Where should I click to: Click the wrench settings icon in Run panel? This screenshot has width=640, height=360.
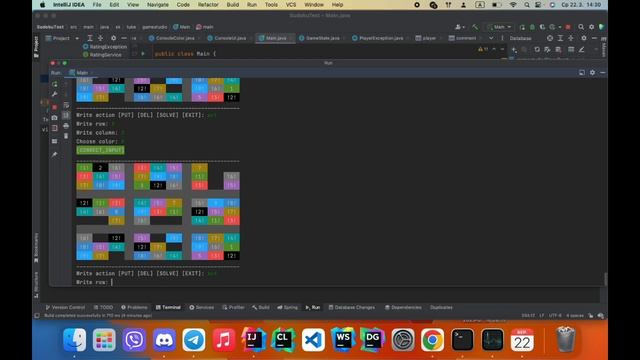click(x=55, y=94)
